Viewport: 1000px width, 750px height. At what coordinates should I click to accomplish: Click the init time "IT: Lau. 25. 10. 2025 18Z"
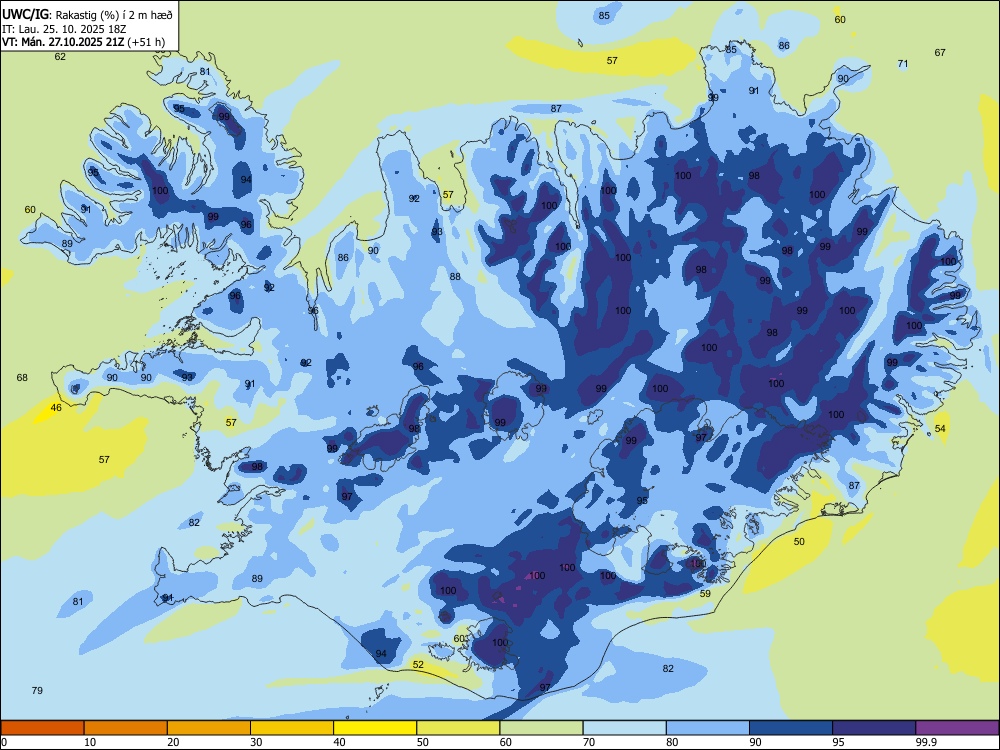click(64, 29)
